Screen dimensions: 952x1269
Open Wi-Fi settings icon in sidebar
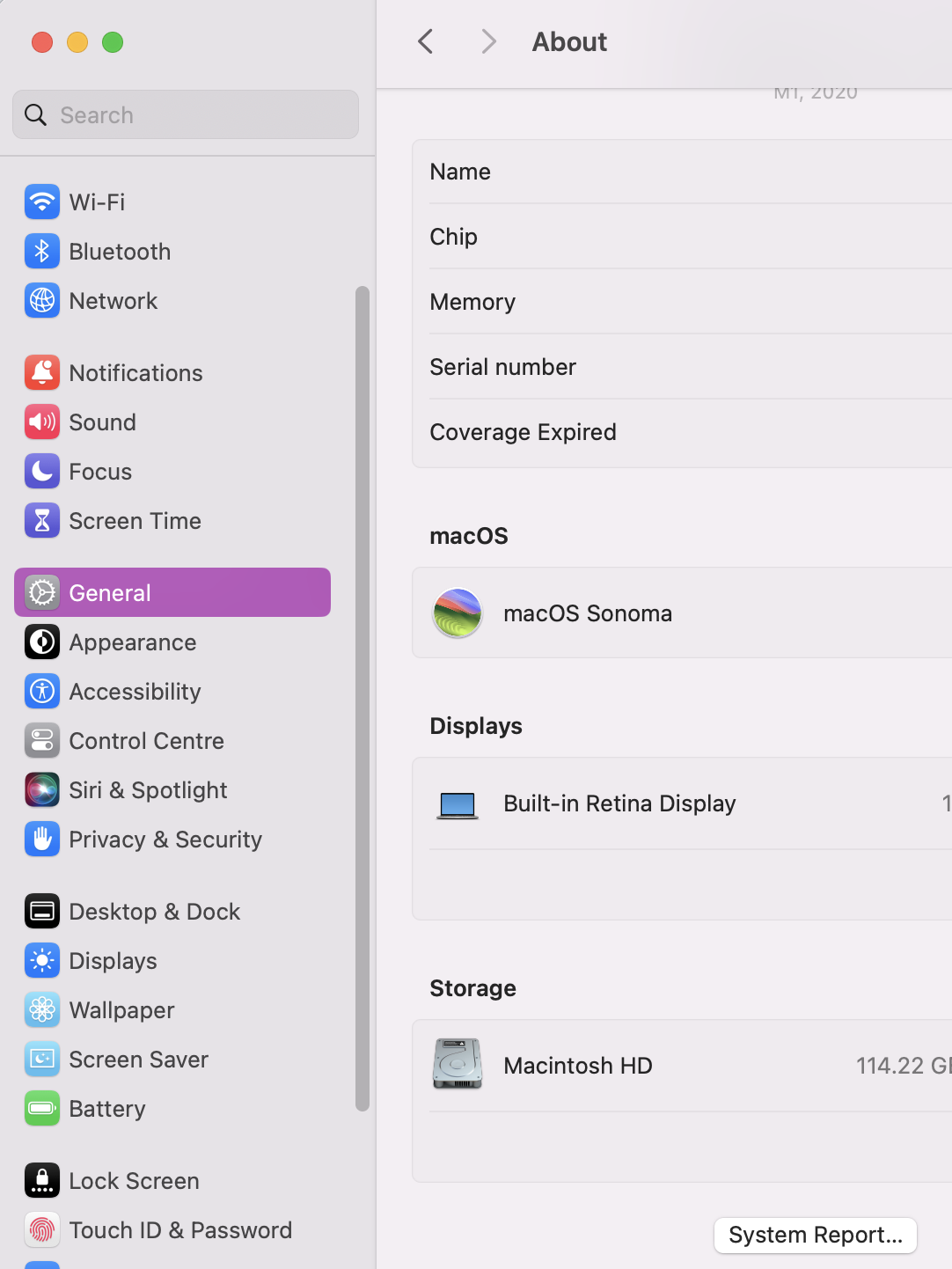click(42, 202)
